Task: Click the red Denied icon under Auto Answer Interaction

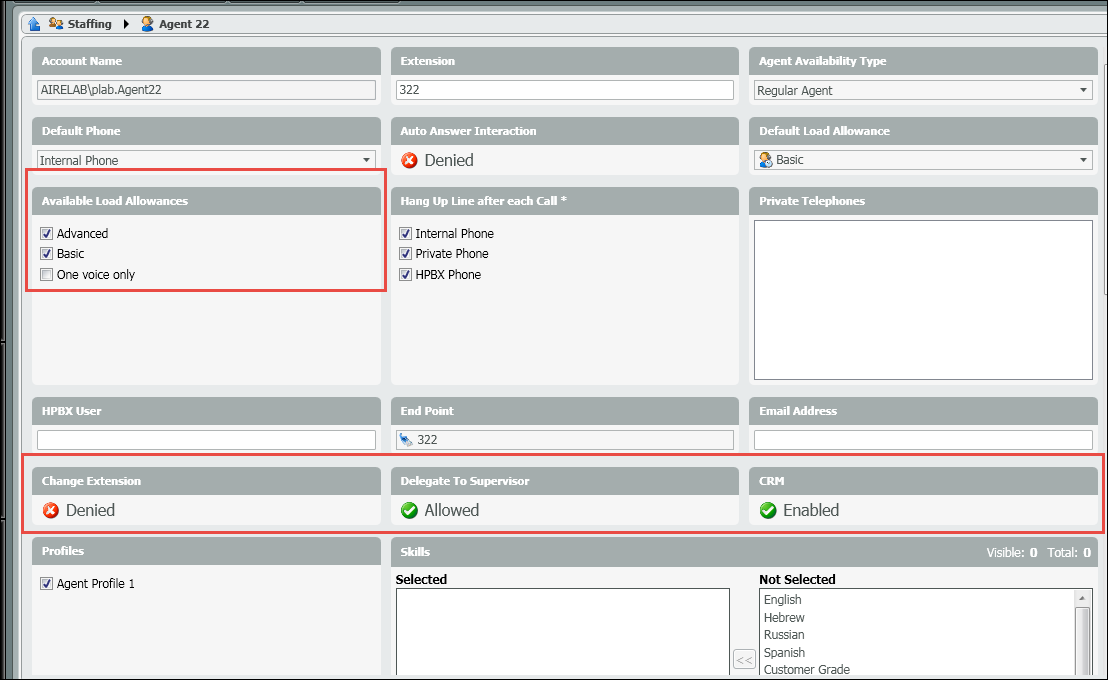Action: (409, 160)
